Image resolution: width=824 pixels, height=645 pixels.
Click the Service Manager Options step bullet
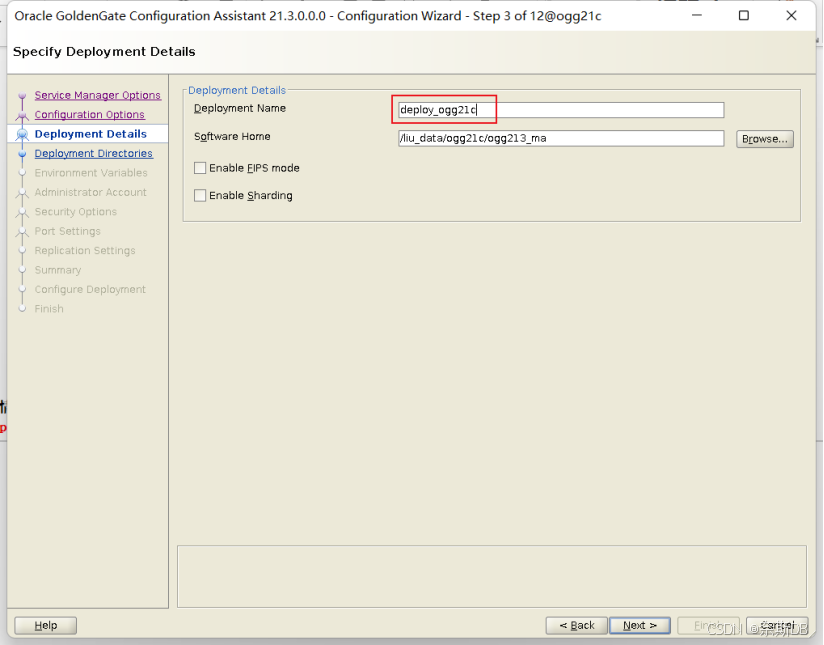click(x=22, y=96)
